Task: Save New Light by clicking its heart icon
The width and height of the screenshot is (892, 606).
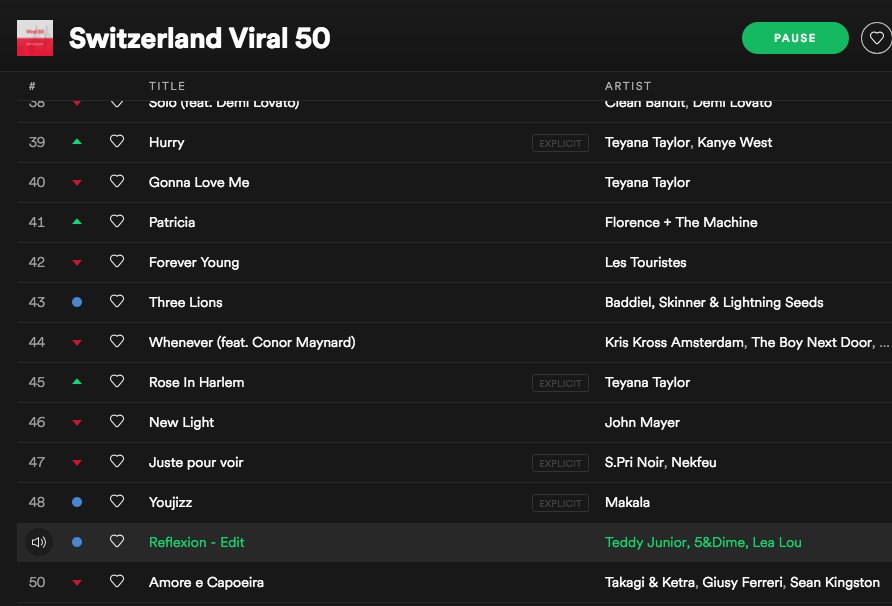Action: 117,422
